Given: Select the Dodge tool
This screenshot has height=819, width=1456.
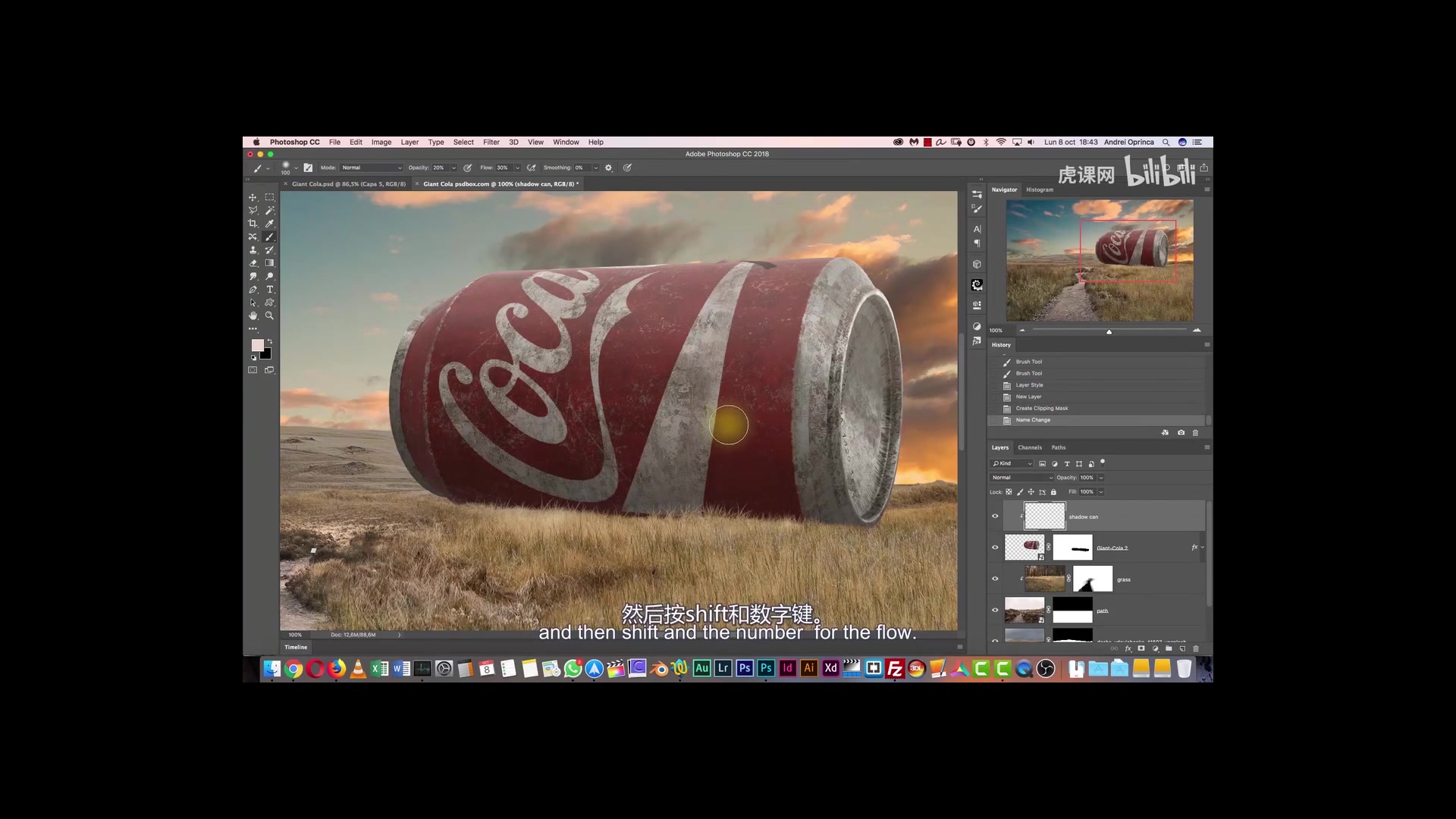Looking at the screenshot, I should tap(269, 276).
